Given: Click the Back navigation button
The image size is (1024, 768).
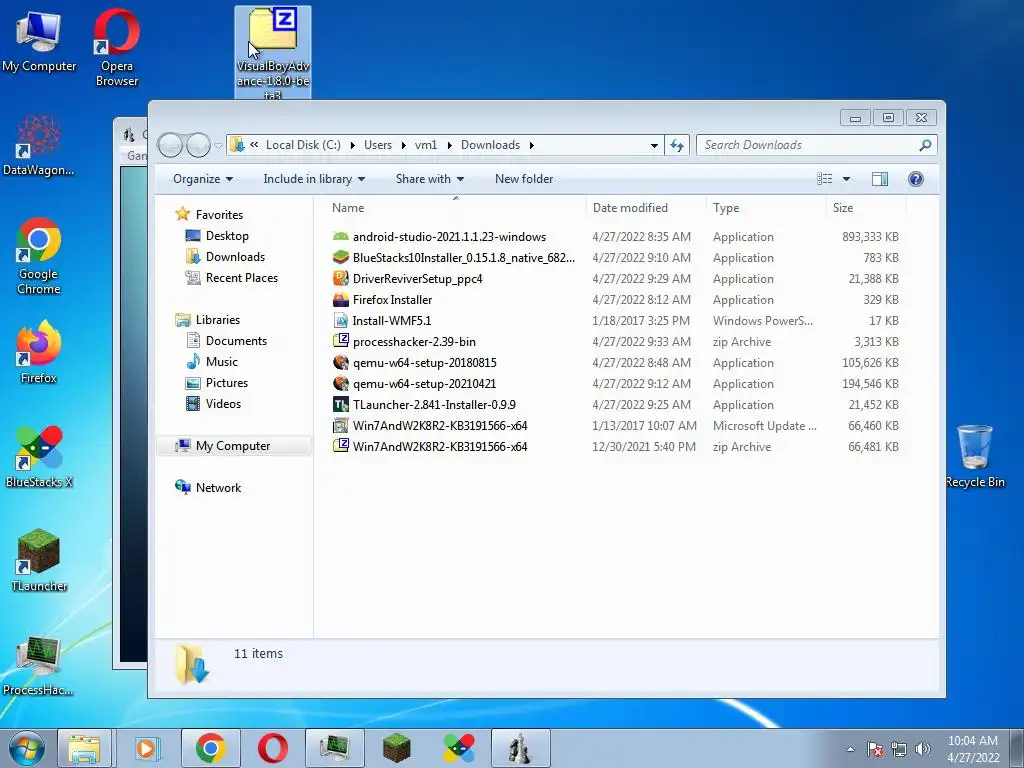Looking at the screenshot, I should pyautogui.click(x=170, y=145).
